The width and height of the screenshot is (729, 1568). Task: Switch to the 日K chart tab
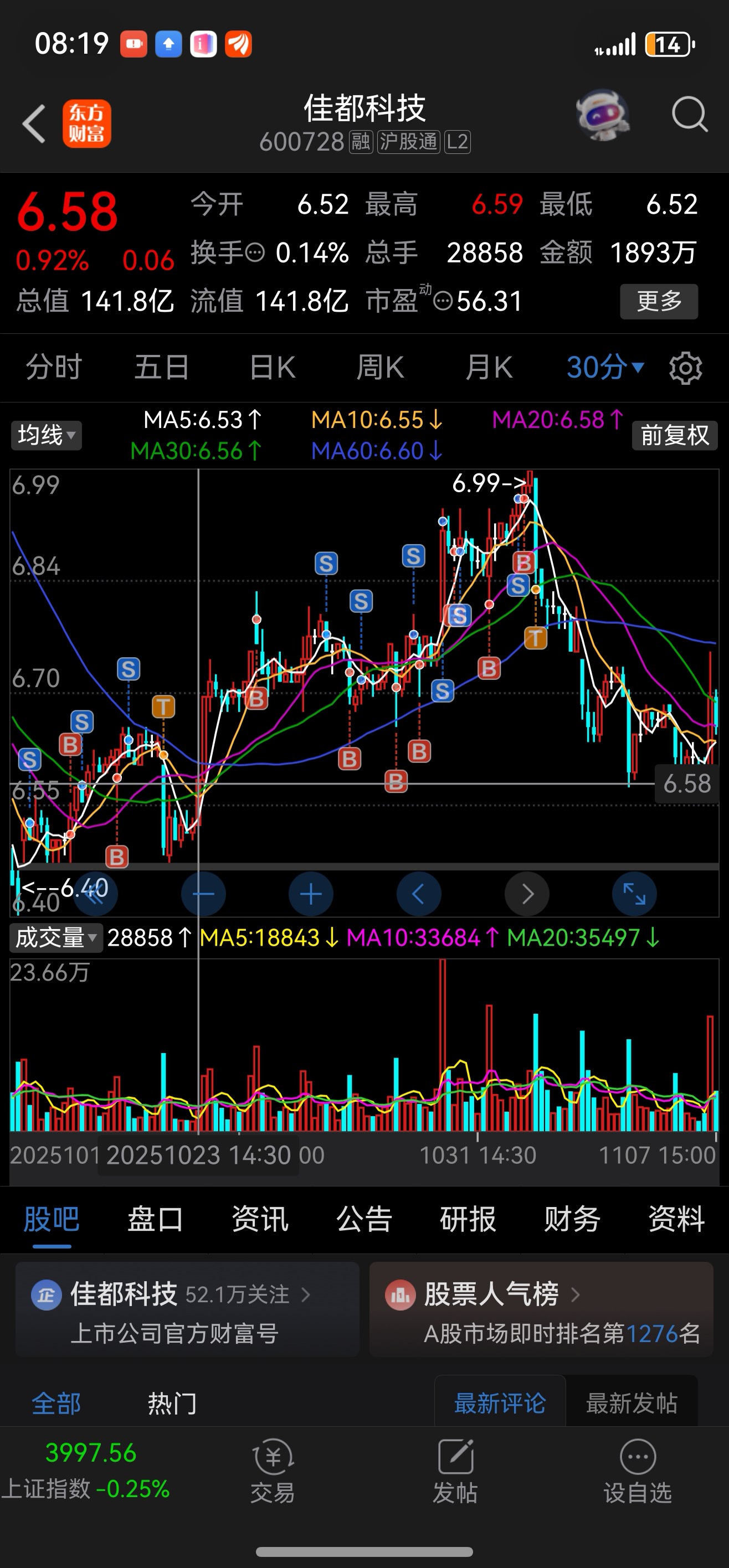coord(272,368)
